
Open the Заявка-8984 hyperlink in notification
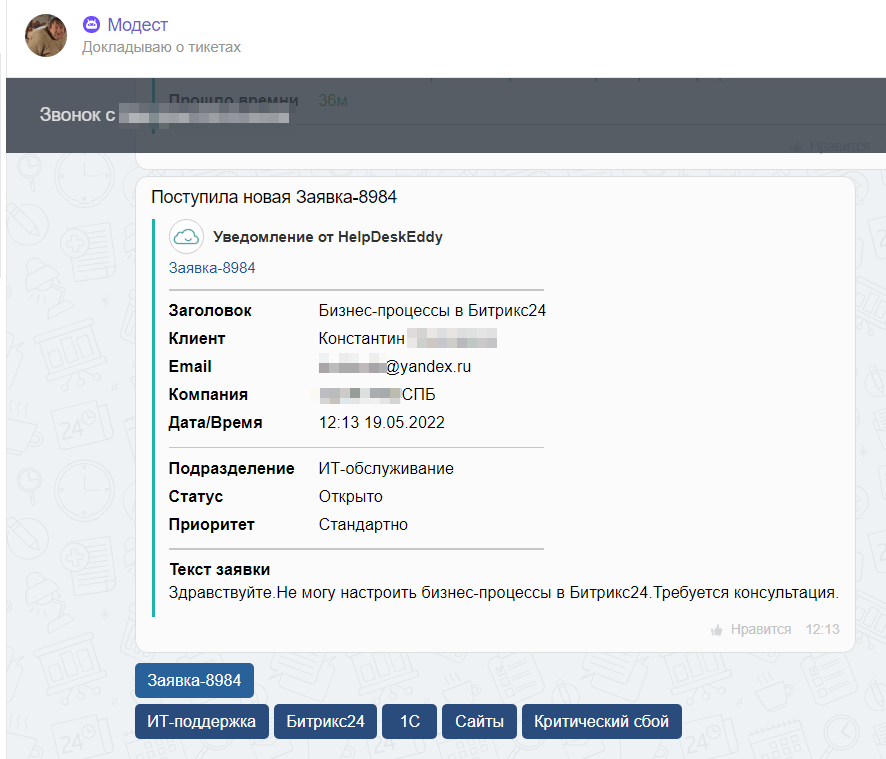212,268
